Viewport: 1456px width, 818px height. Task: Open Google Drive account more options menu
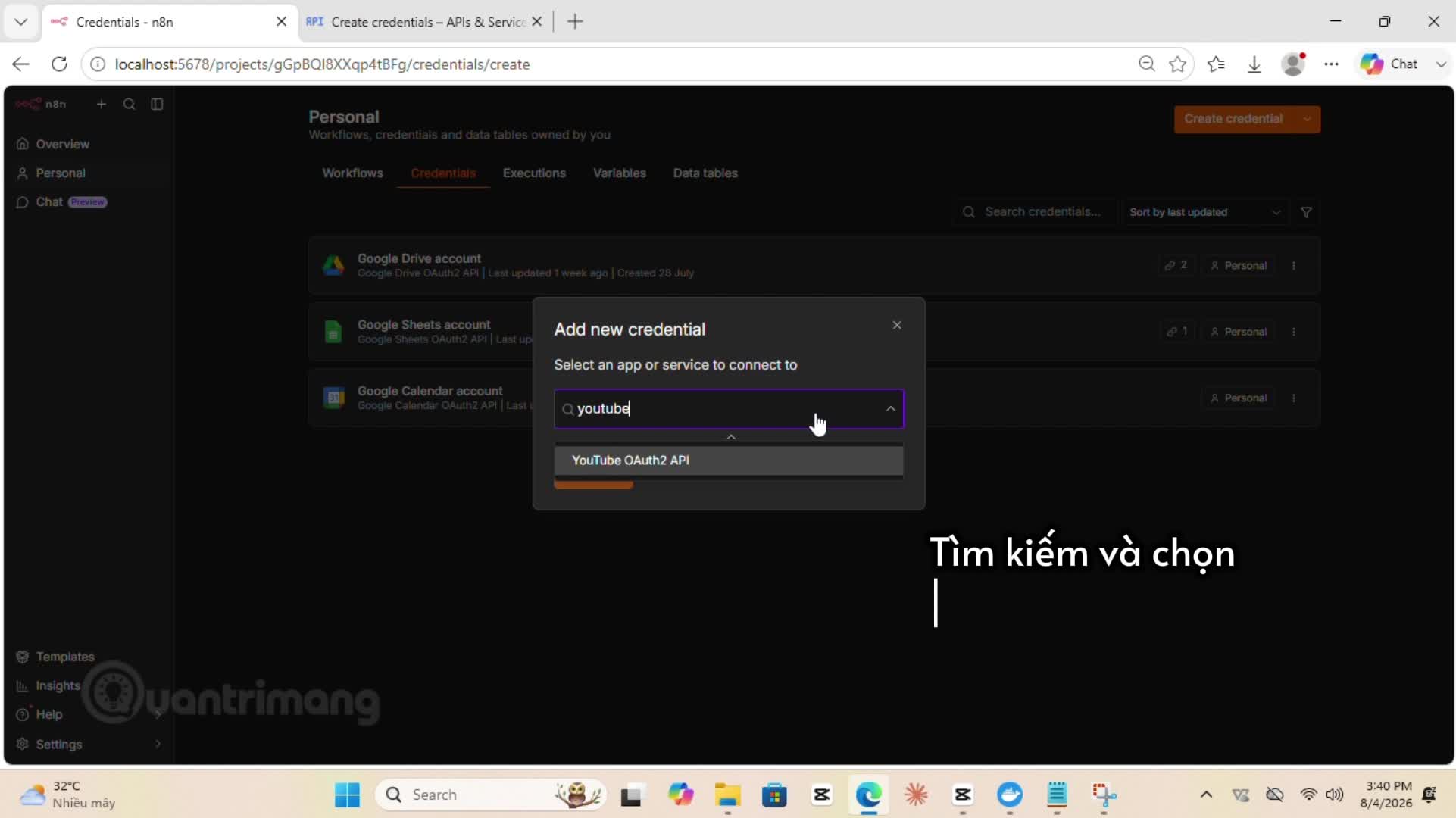(x=1294, y=266)
